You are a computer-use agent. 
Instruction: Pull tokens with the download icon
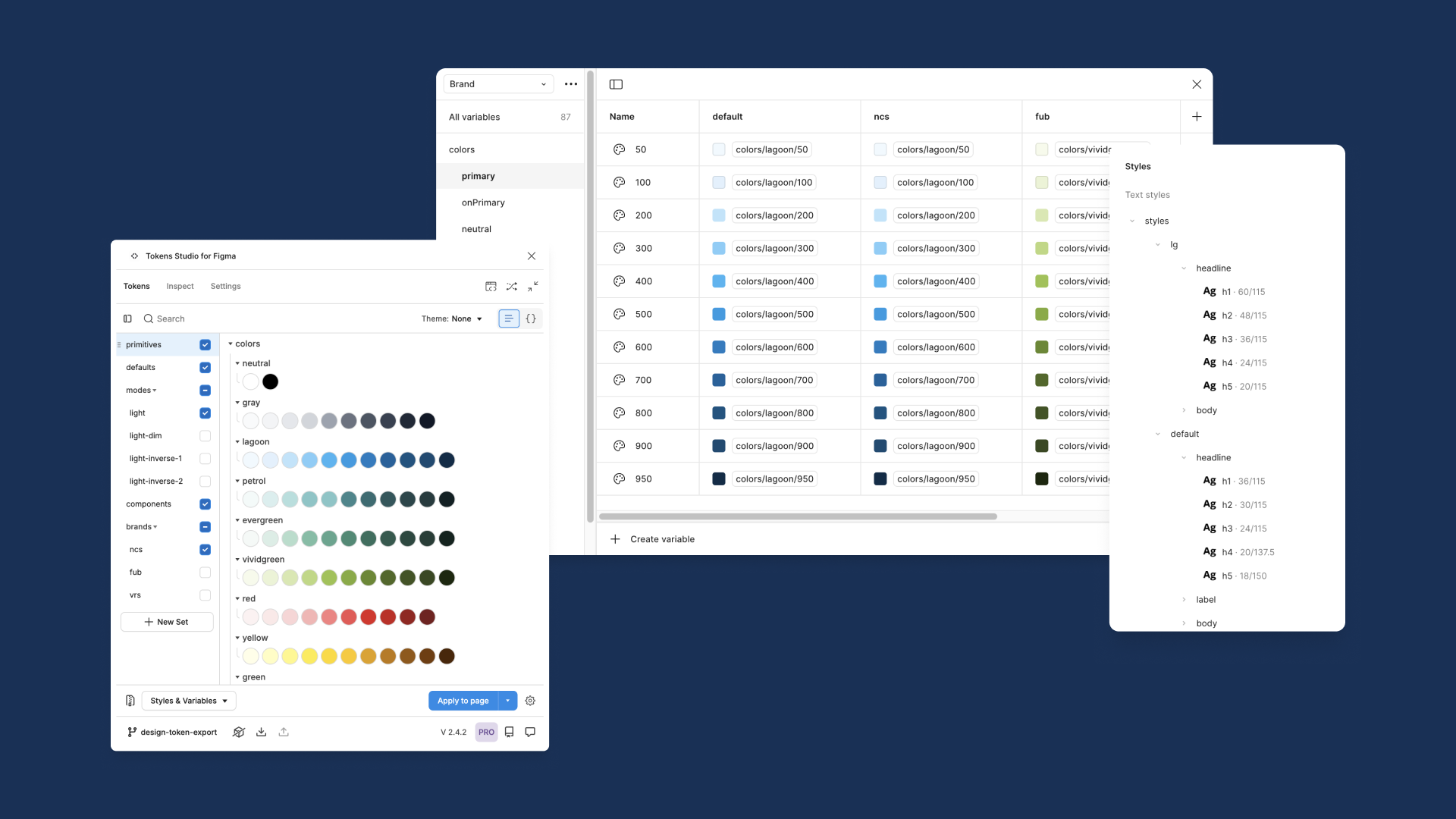261,733
